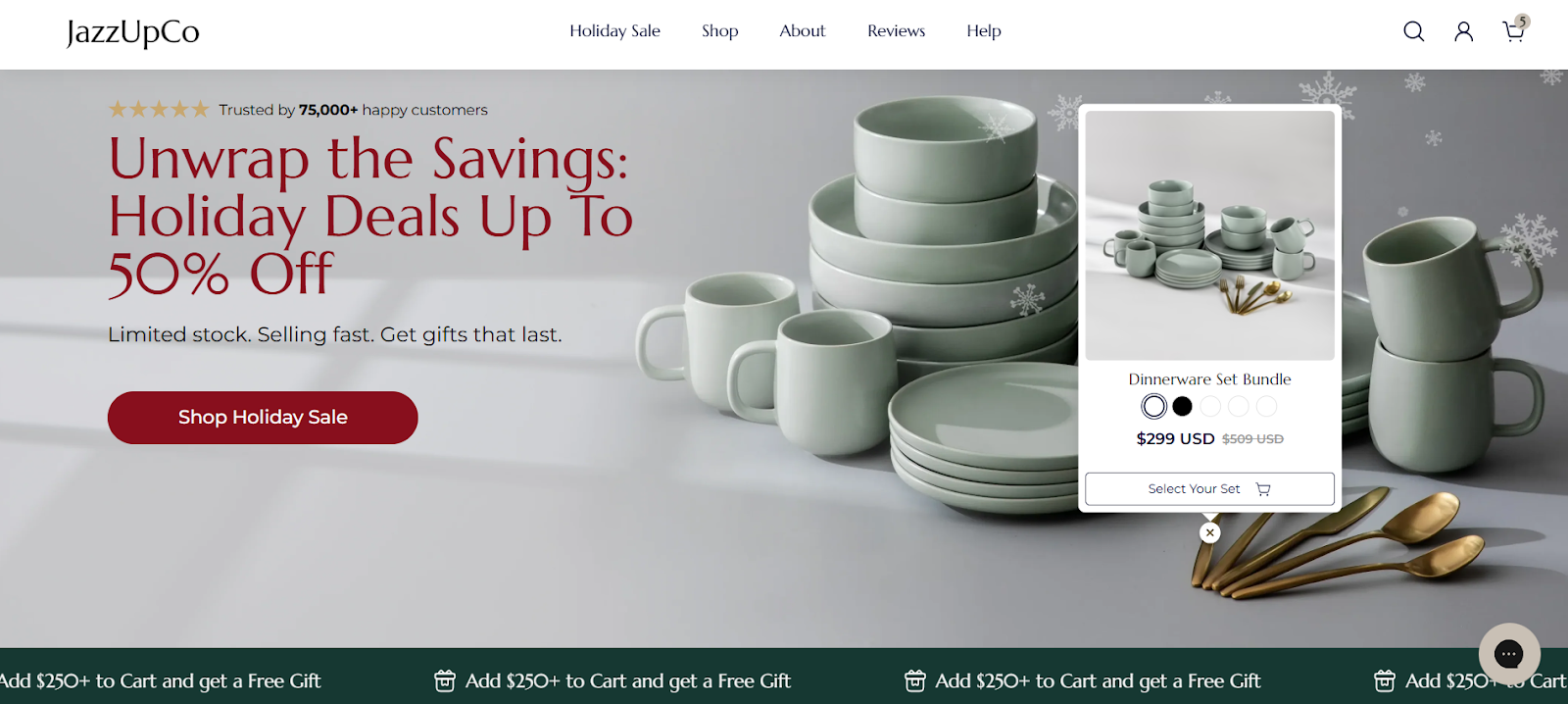1568x704 pixels.
Task: Click the JazzUpCo logo
Action: (132, 32)
